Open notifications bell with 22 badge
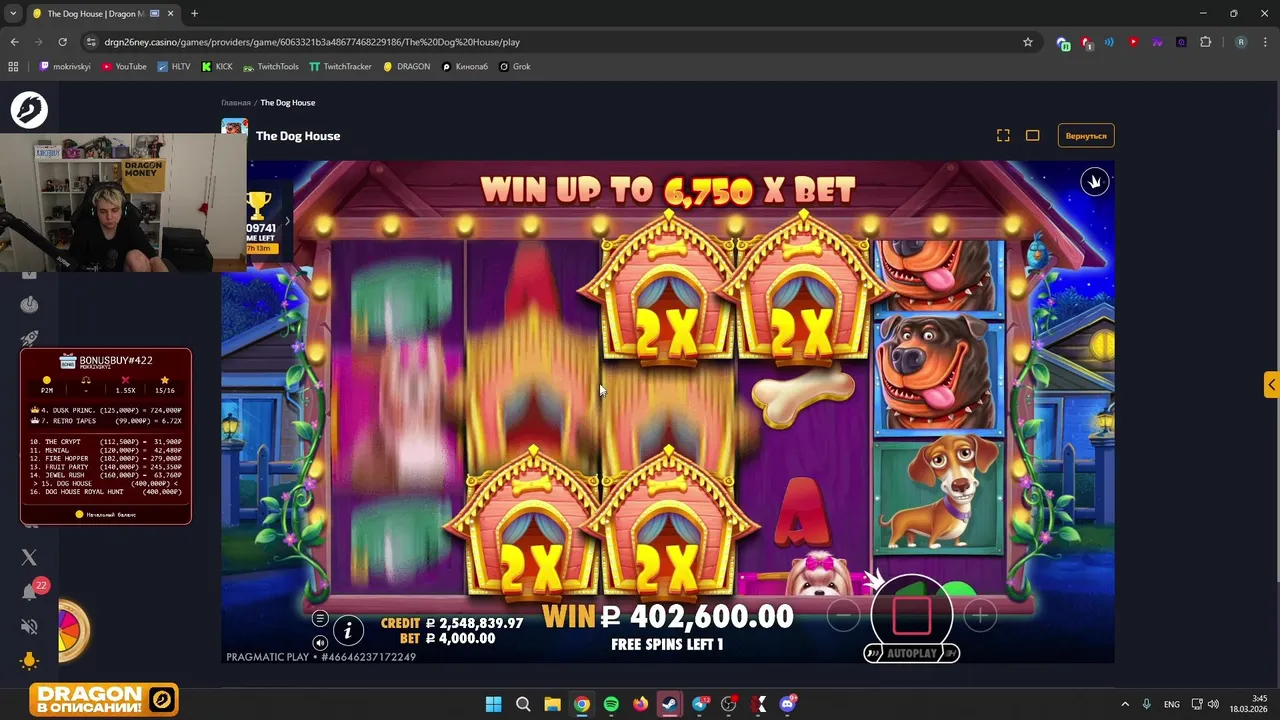The image size is (1280, 720). [30, 591]
